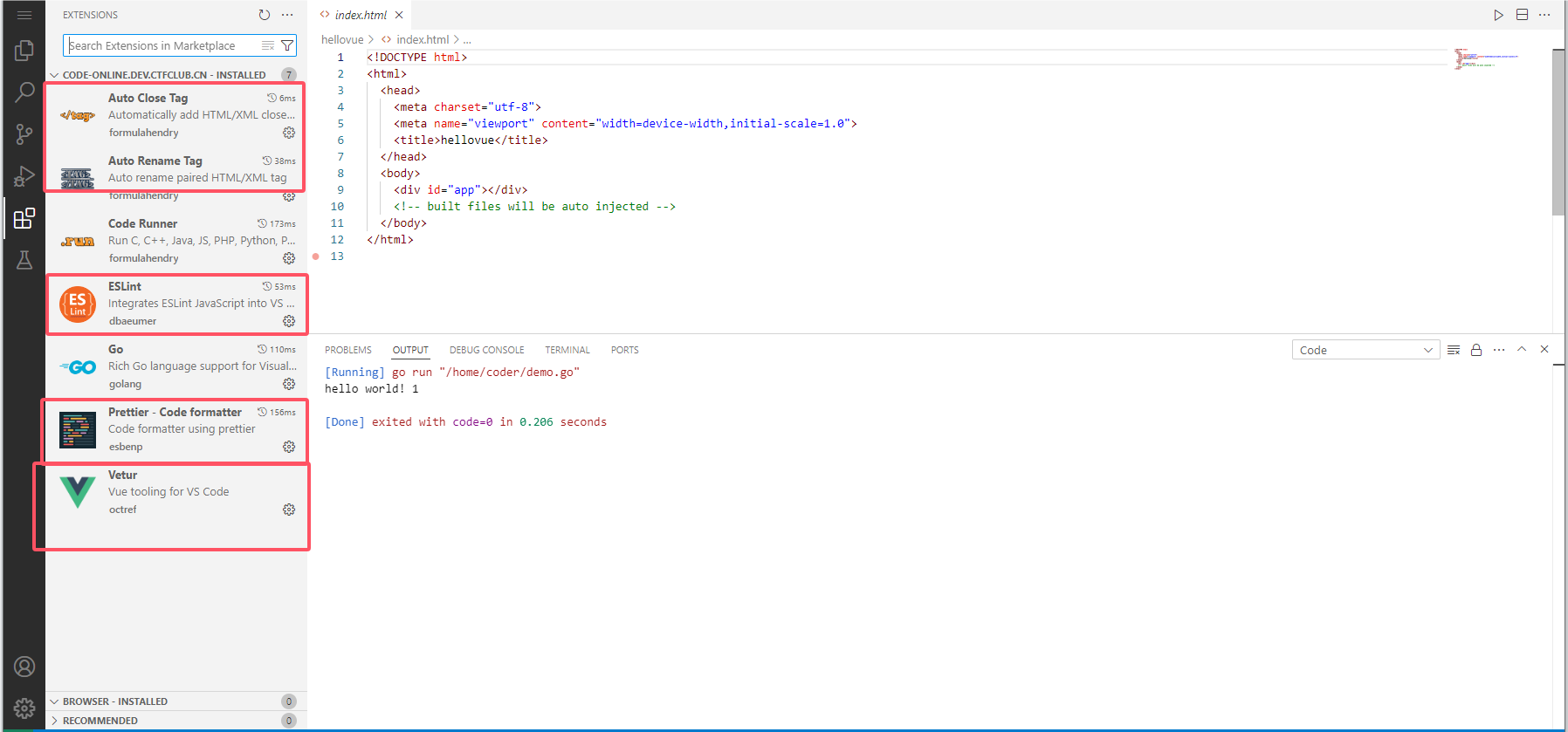Toggle breakpoint on line 13
This screenshot has width=1568, height=732.
click(x=315, y=257)
